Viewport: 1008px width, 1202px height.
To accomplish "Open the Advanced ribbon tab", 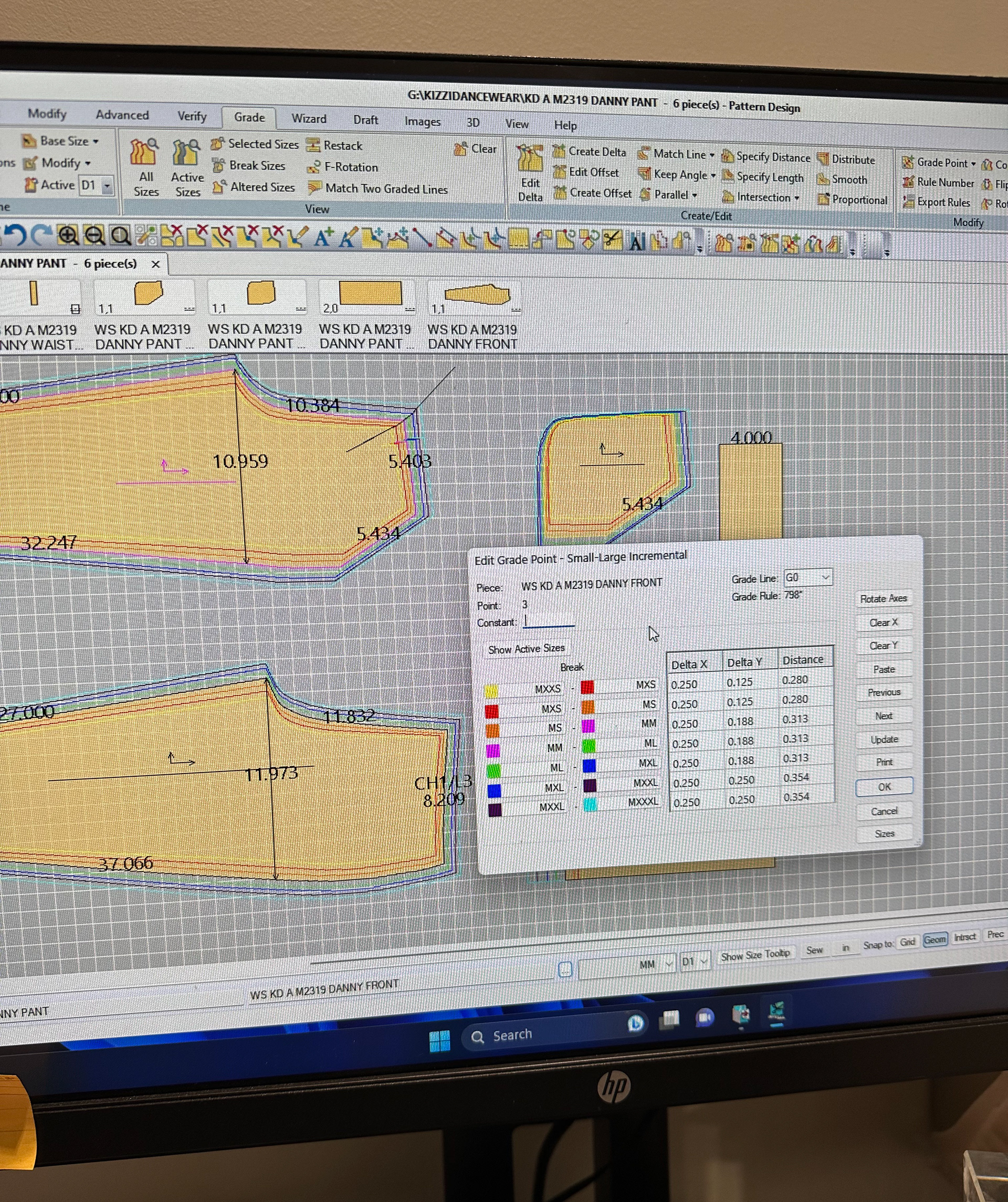I will coord(122,115).
